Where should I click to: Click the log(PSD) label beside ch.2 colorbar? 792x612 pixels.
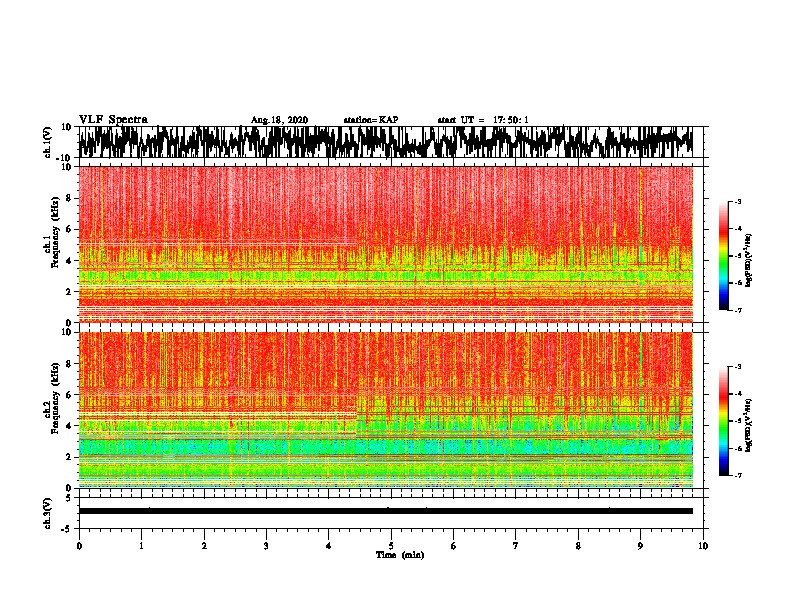coord(749,425)
